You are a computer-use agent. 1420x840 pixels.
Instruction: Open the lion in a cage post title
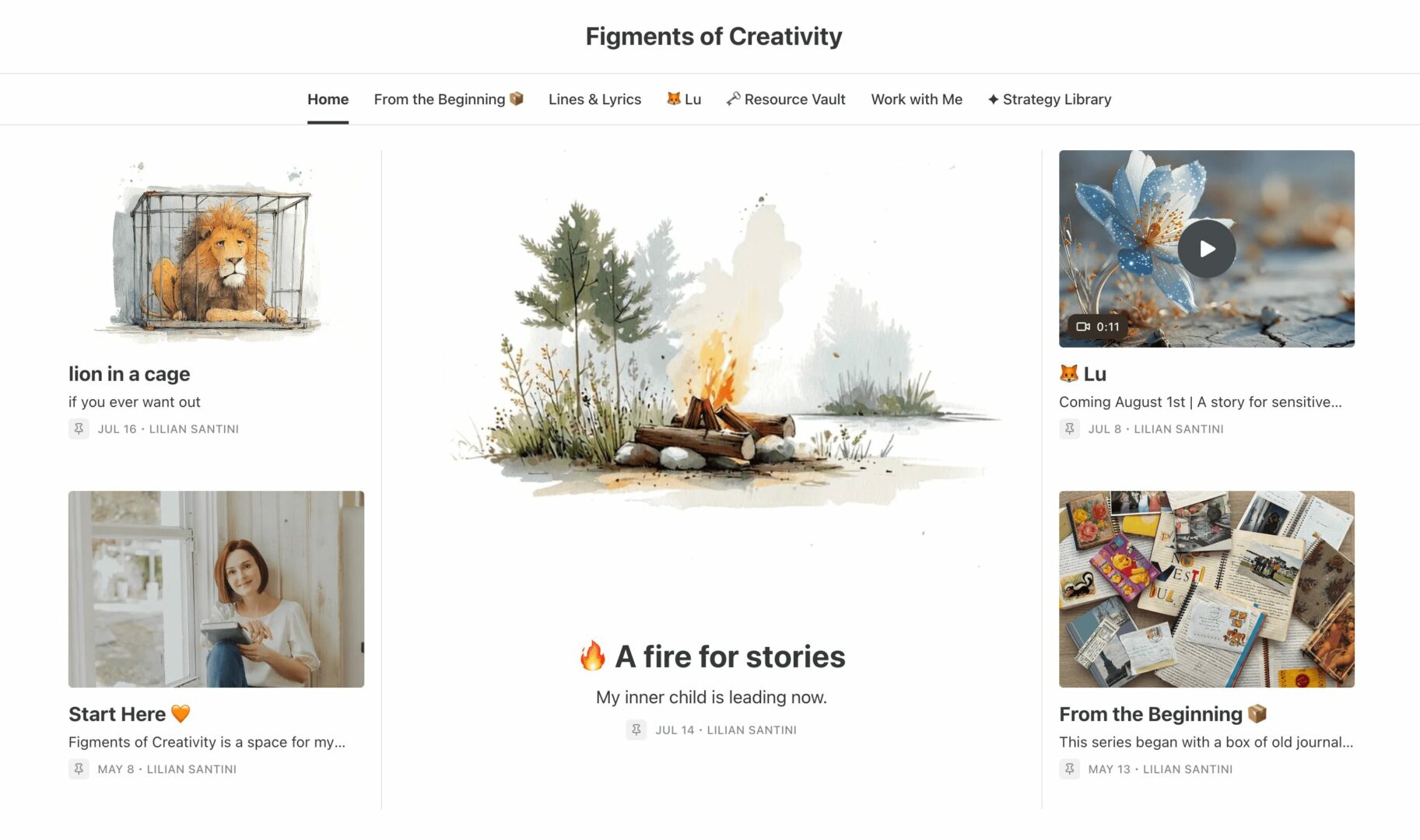coord(129,374)
